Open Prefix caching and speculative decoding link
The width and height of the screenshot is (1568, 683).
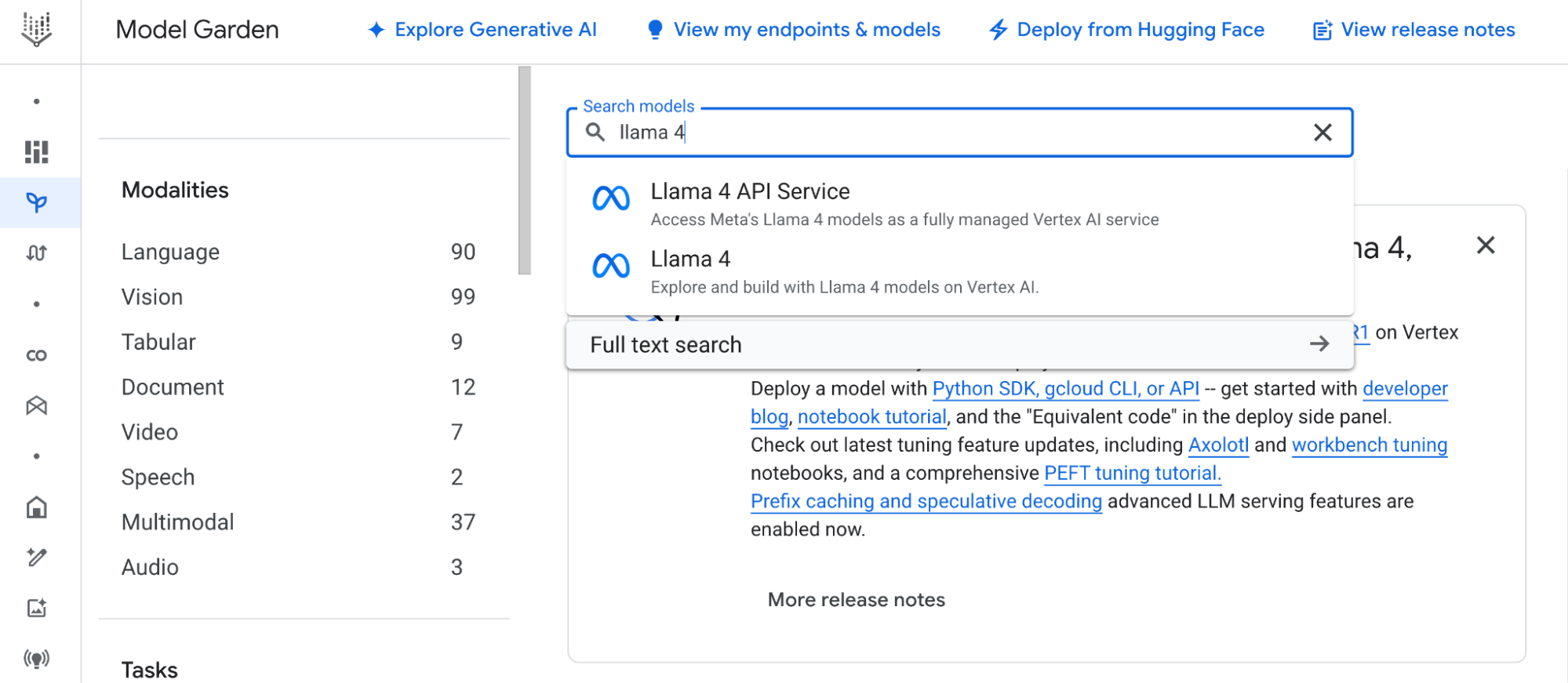[926, 502]
